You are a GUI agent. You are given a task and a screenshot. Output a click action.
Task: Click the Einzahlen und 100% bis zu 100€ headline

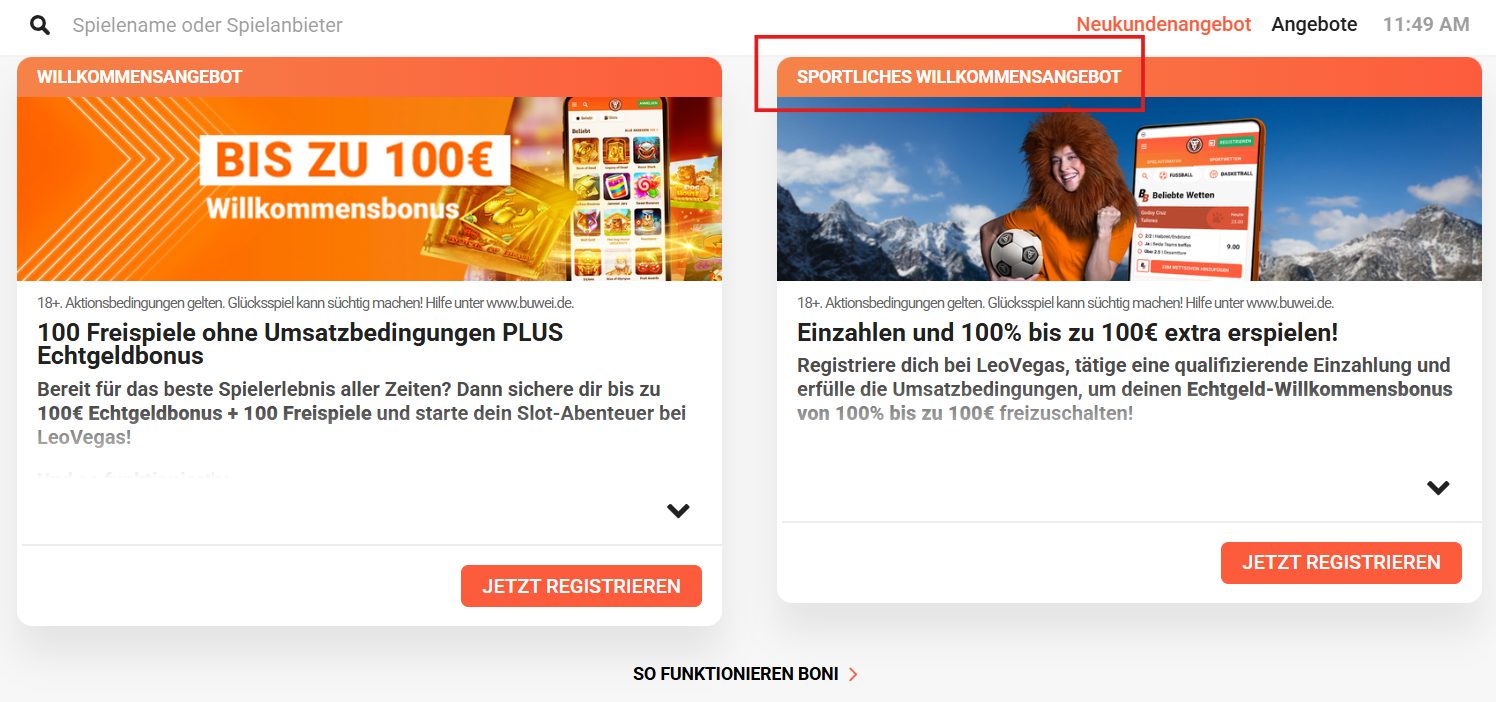click(1067, 332)
